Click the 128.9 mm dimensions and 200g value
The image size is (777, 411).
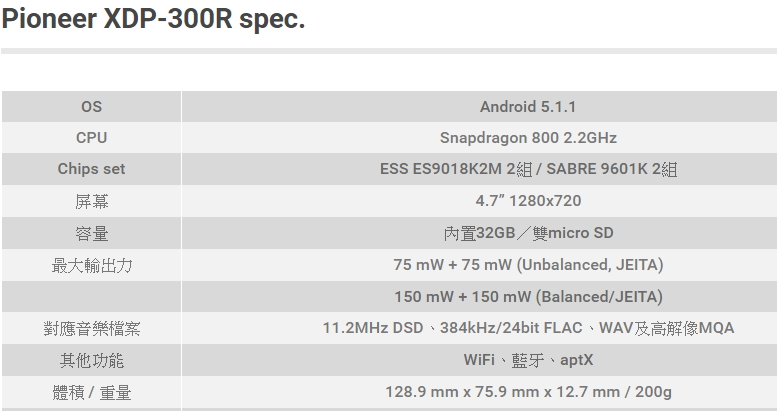pos(528,392)
